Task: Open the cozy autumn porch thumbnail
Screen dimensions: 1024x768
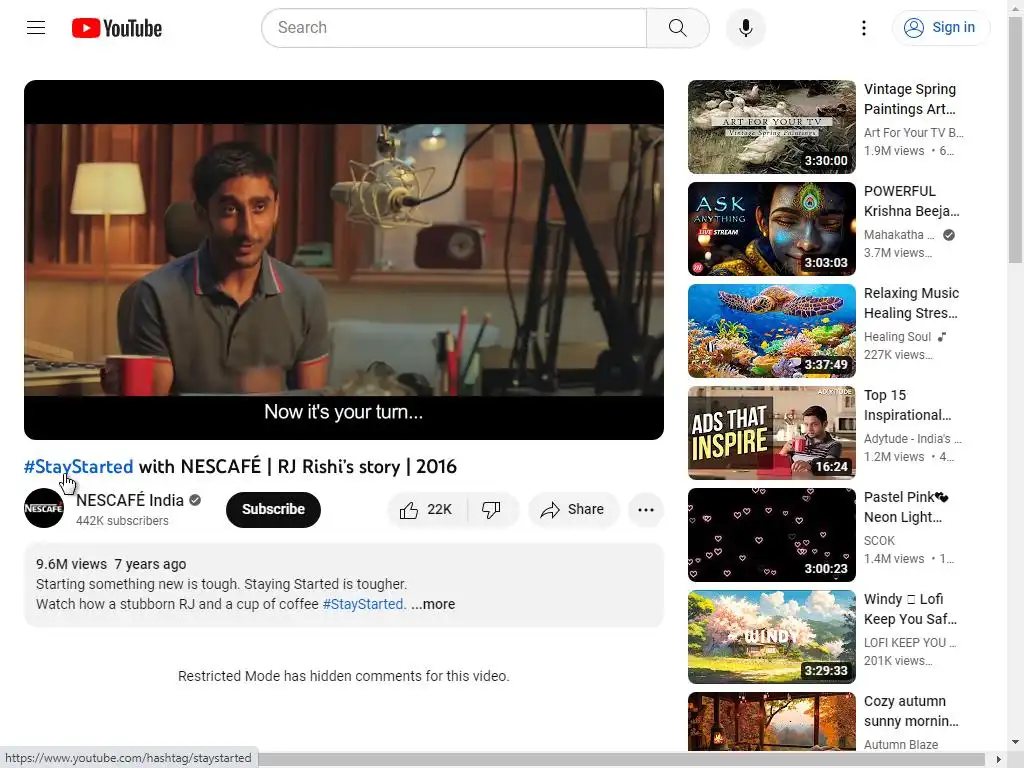Action: [x=771, y=721]
